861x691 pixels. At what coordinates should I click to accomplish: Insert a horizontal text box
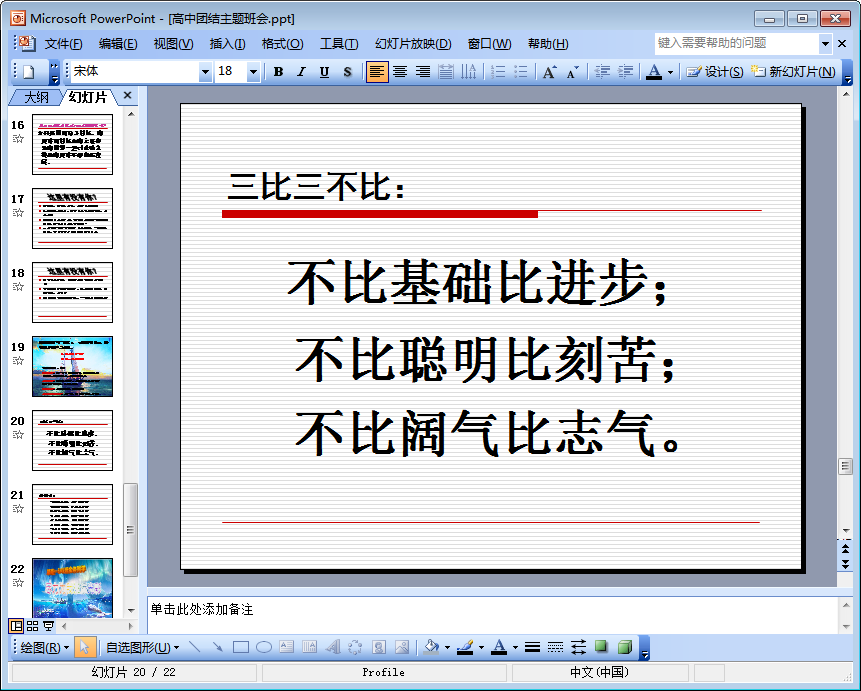coord(287,648)
